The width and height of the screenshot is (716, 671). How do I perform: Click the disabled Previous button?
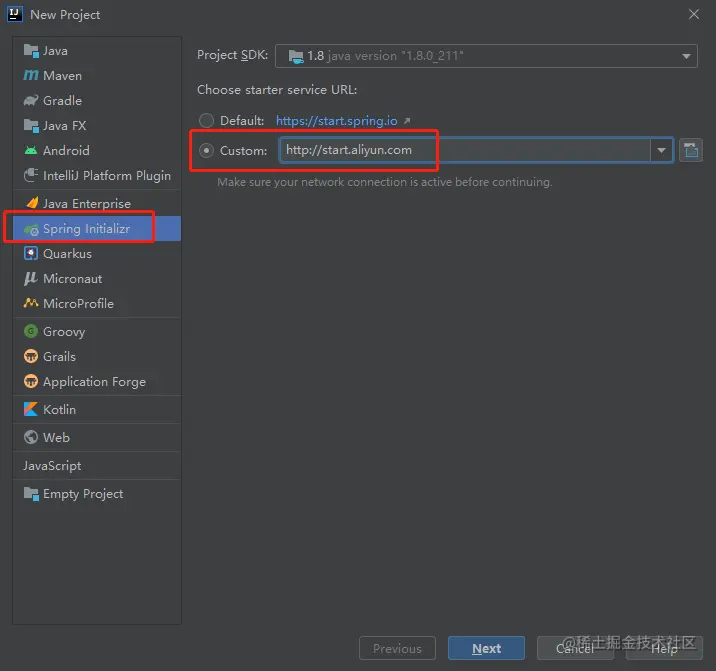point(397,648)
